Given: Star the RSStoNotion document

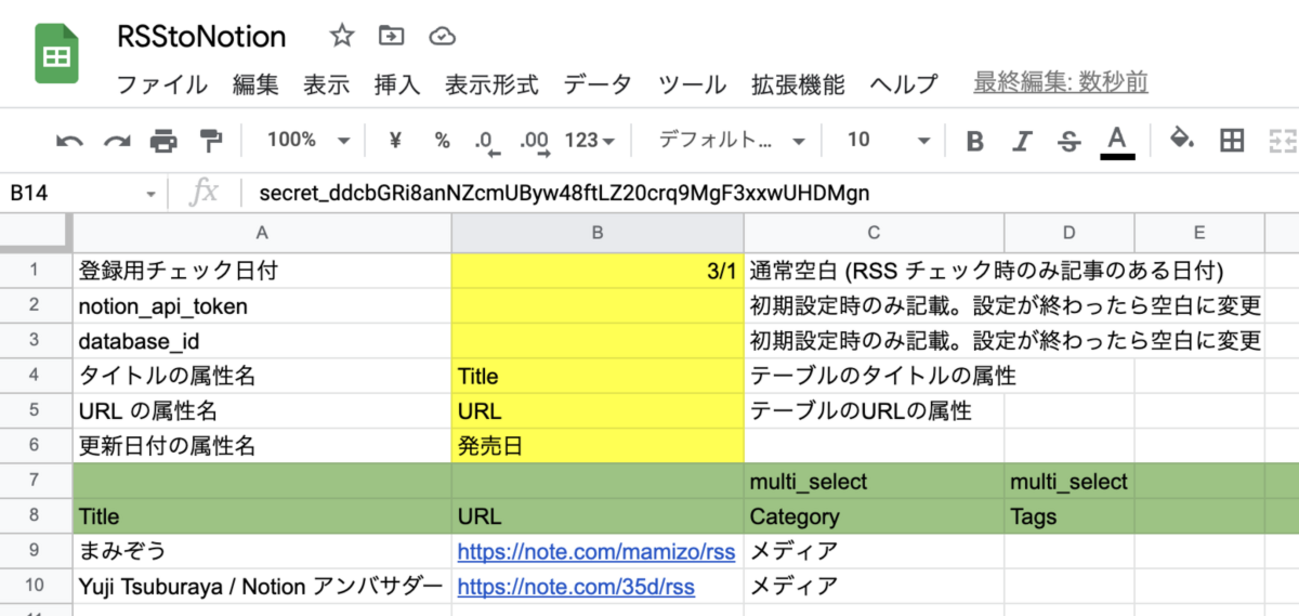Looking at the screenshot, I should (x=342, y=37).
